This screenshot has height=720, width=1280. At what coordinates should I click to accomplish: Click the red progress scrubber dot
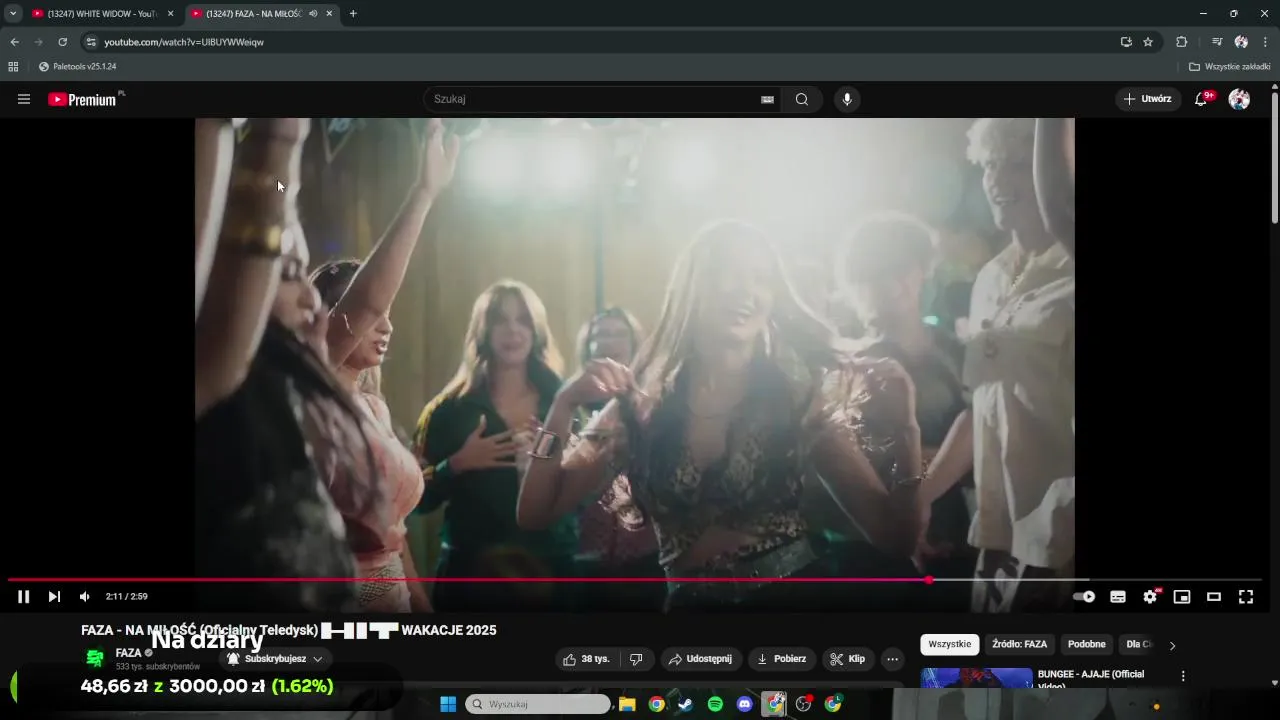point(929,580)
